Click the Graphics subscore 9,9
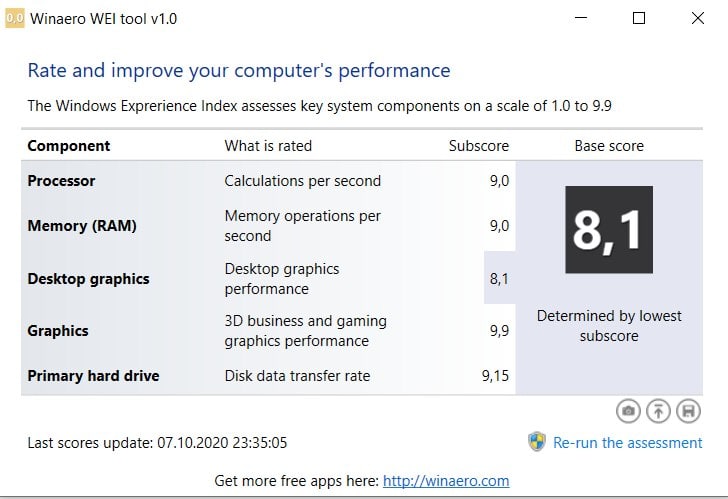This screenshot has height=499, width=728. [499, 331]
